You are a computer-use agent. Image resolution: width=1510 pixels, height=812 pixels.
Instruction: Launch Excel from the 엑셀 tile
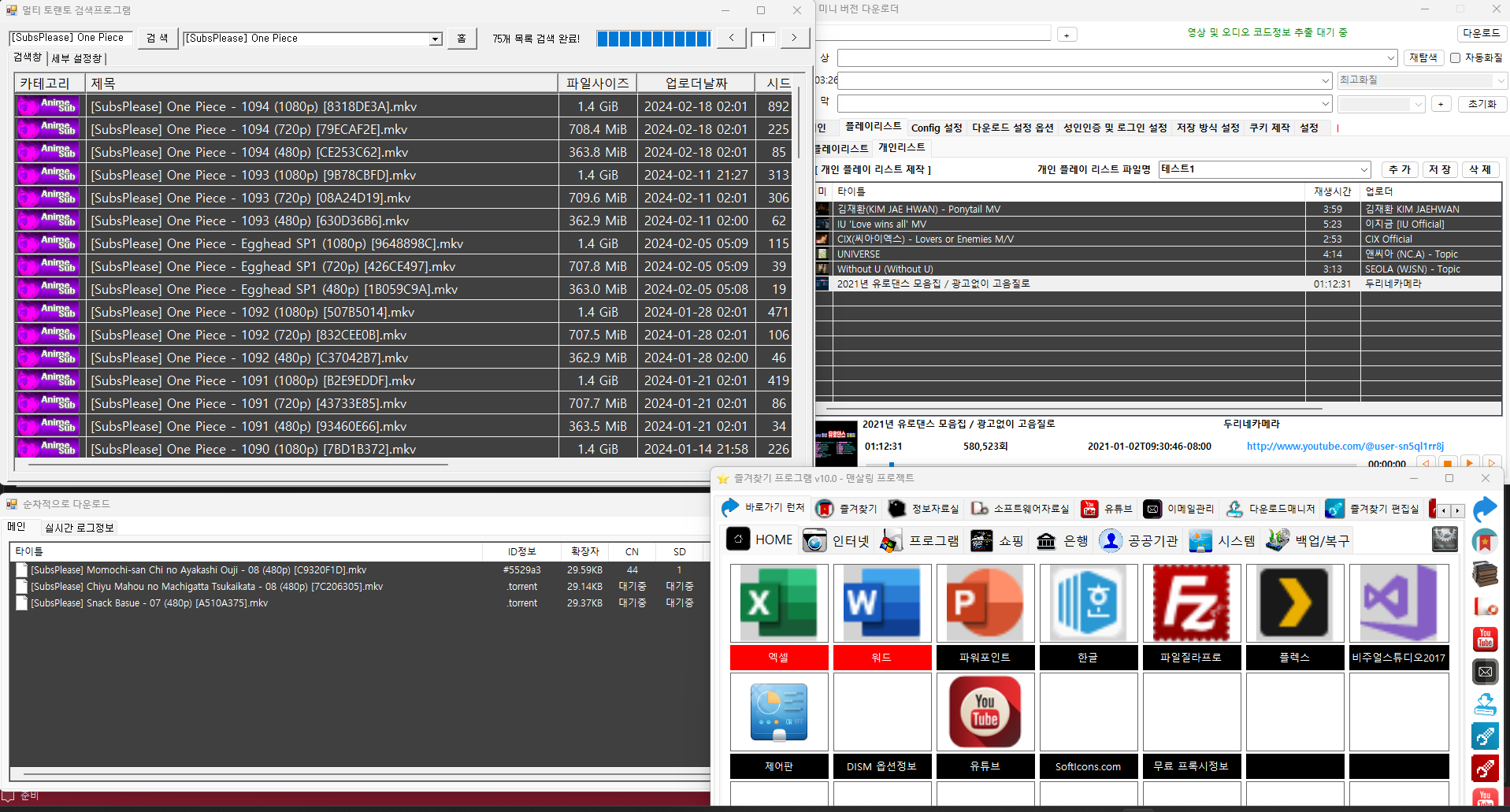[779, 603]
